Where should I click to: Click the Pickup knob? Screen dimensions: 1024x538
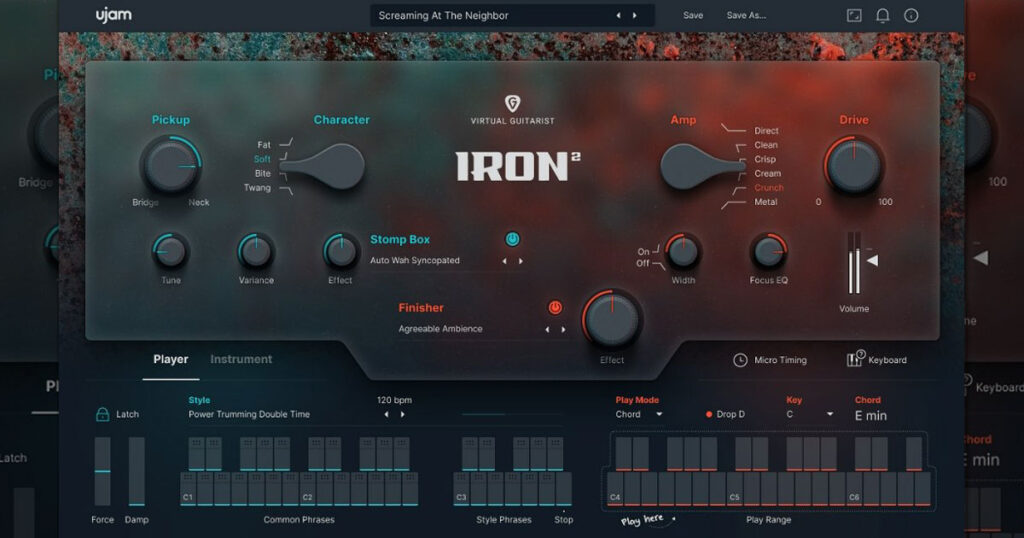pos(171,166)
